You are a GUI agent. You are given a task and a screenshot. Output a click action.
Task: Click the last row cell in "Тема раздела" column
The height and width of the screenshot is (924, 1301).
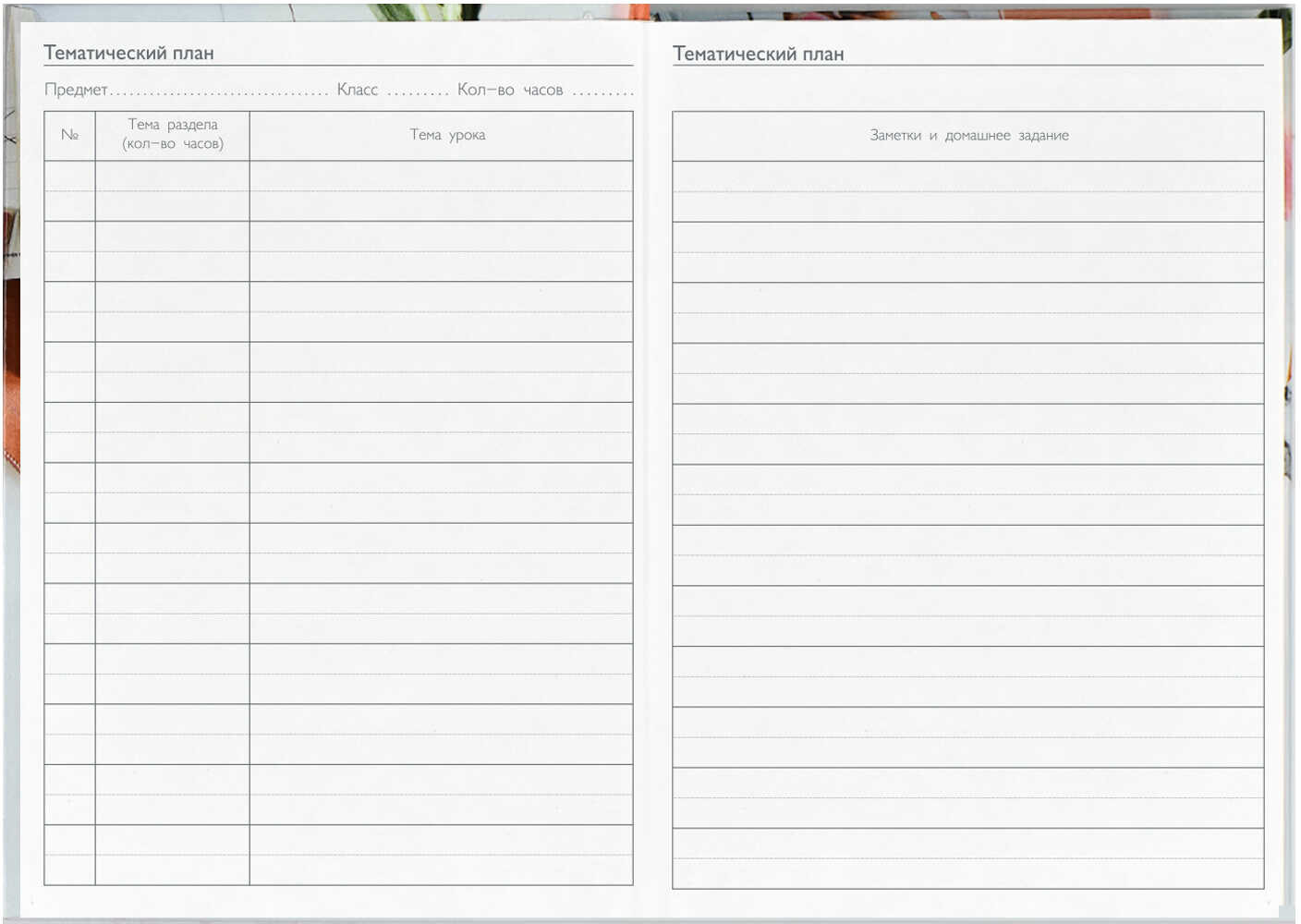pyautogui.click(x=173, y=855)
